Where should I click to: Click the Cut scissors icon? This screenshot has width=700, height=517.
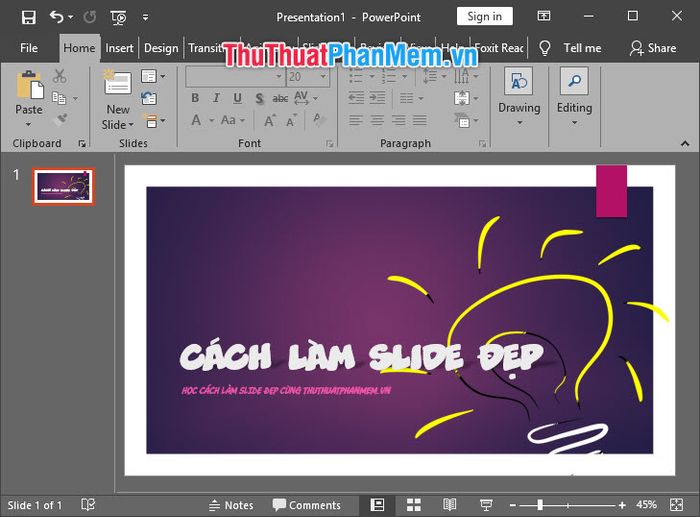(59, 76)
